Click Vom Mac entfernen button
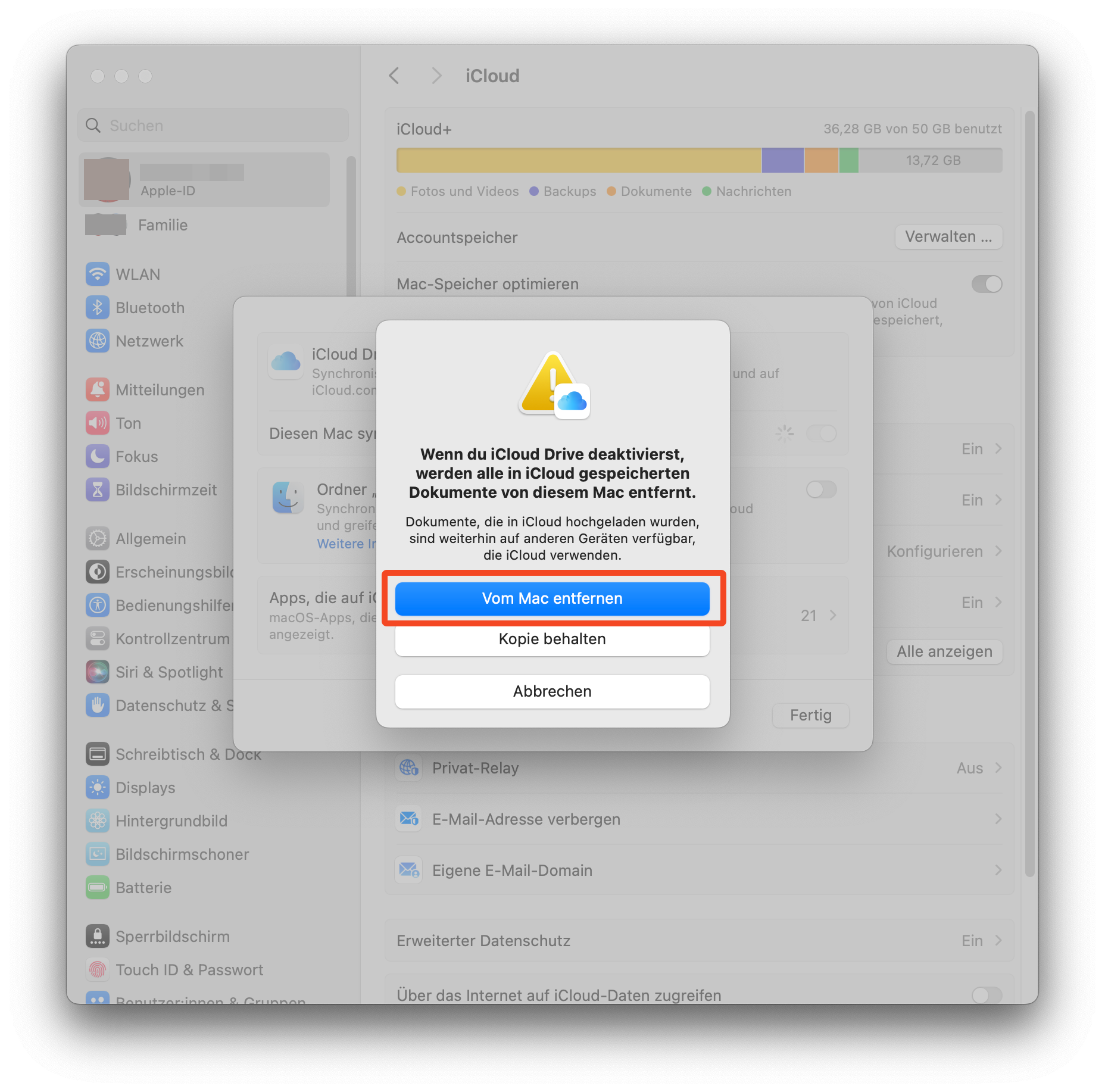The image size is (1105, 1092). (552, 598)
